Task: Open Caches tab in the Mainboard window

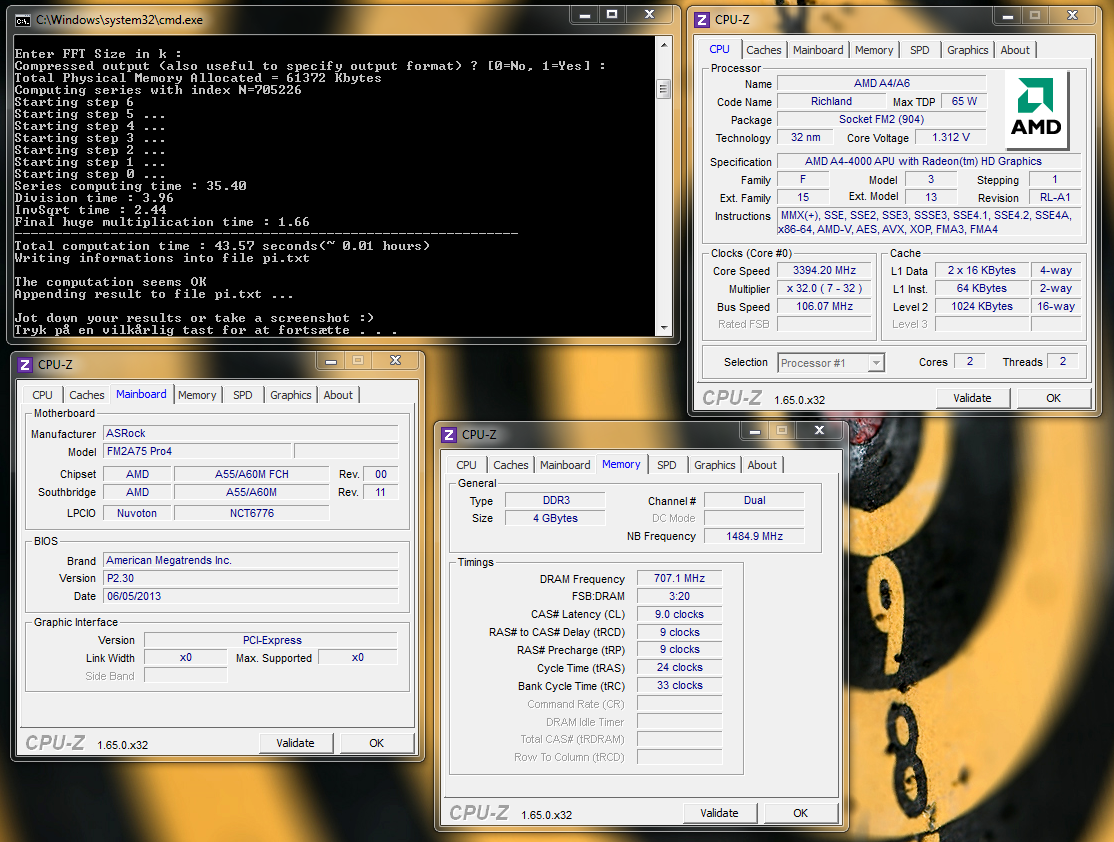Action: (x=87, y=394)
